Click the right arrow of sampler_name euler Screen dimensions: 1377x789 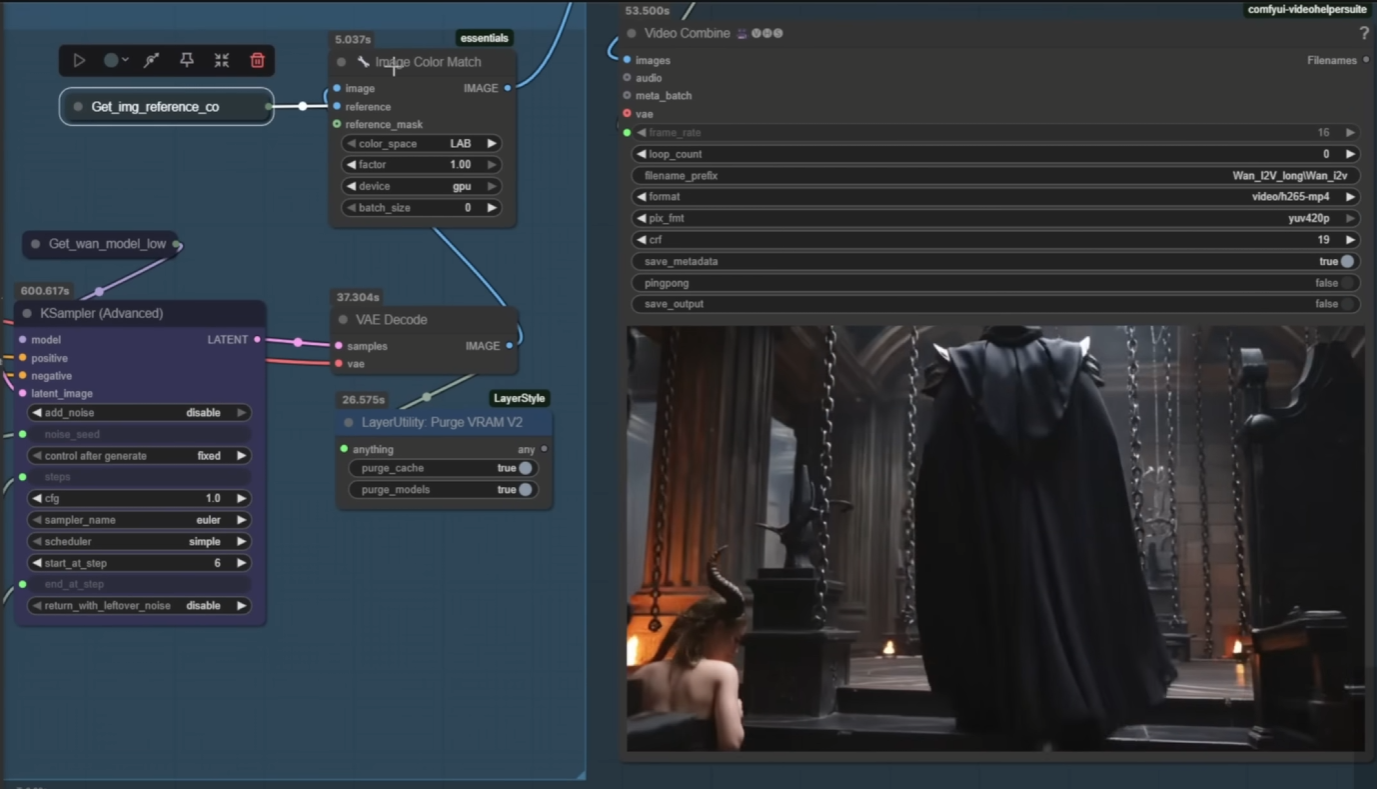[241, 520]
